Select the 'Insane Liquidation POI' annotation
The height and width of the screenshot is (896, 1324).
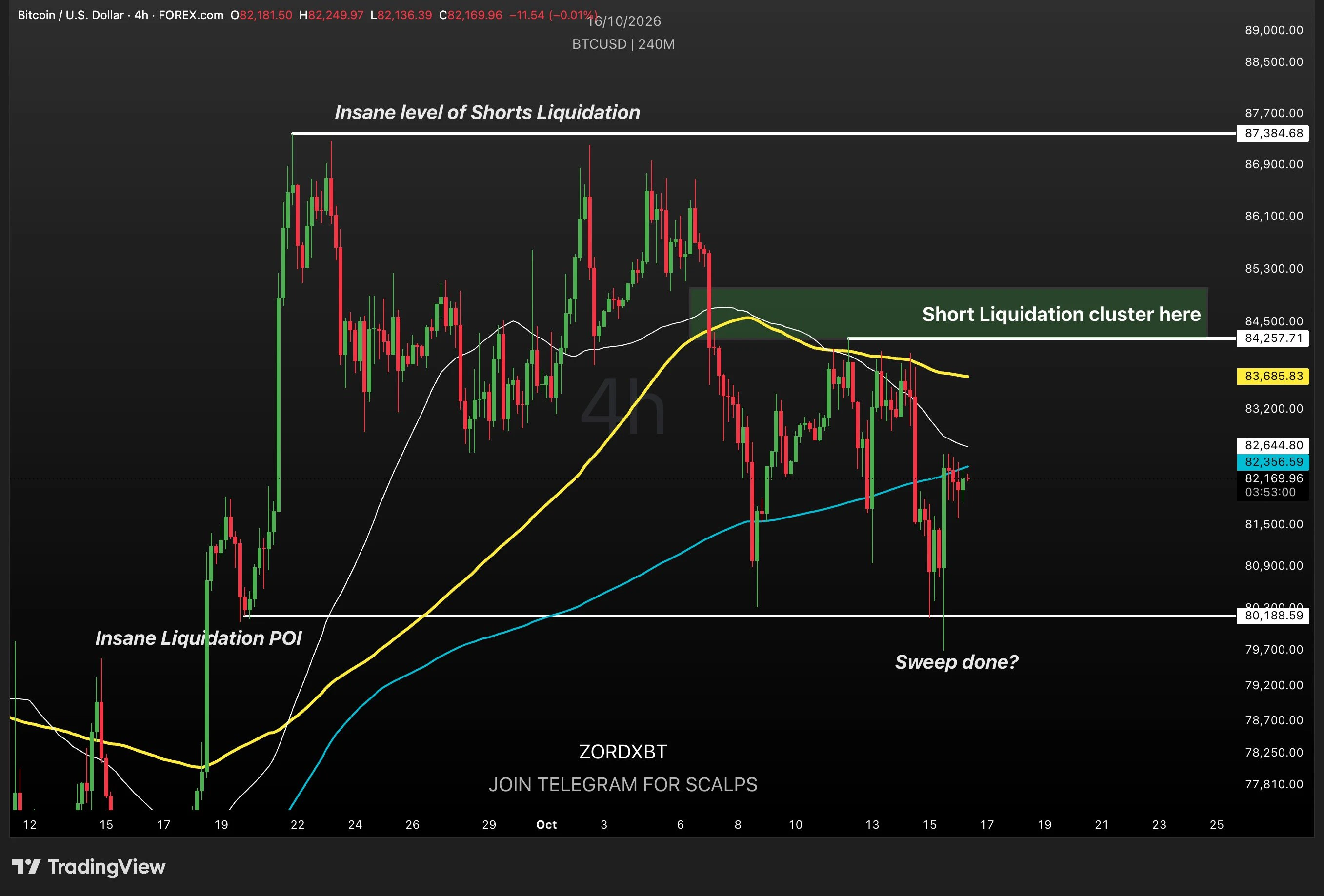[198, 638]
